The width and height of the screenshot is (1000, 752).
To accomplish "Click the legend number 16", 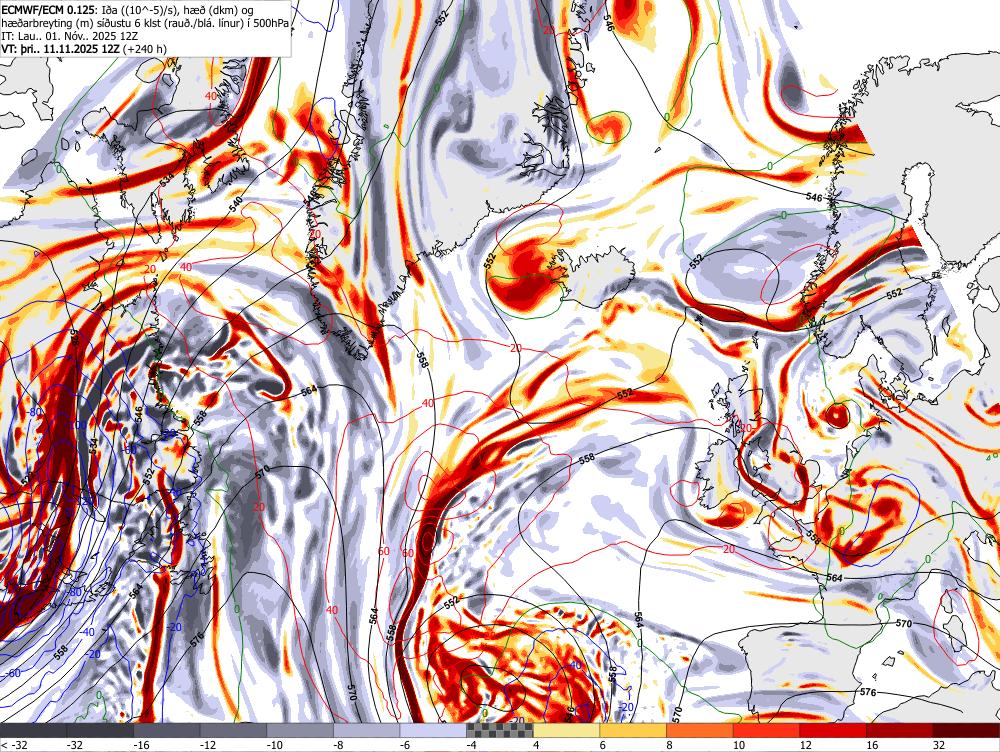I will [872, 745].
